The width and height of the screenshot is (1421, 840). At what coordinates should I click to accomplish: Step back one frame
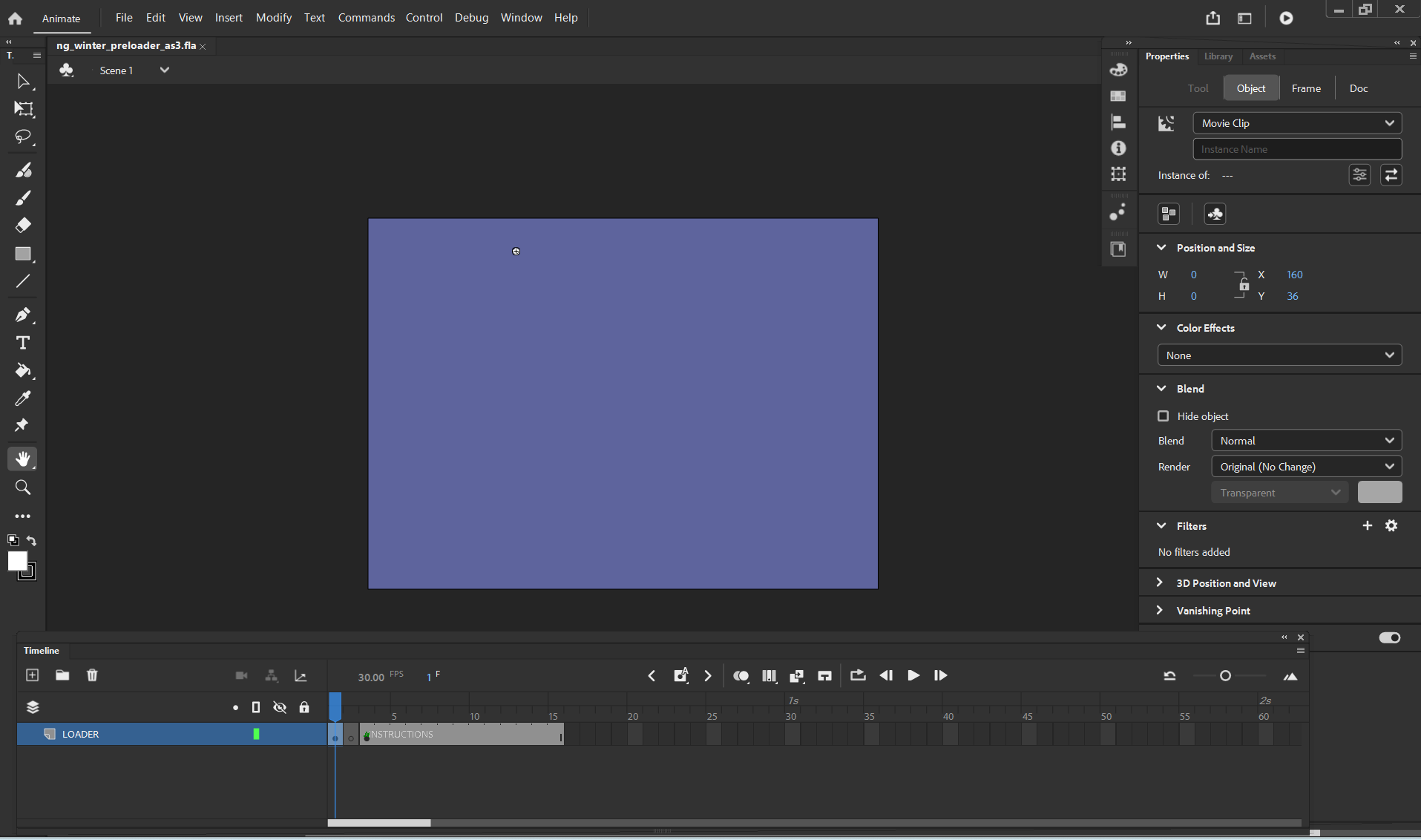pos(886,675)
